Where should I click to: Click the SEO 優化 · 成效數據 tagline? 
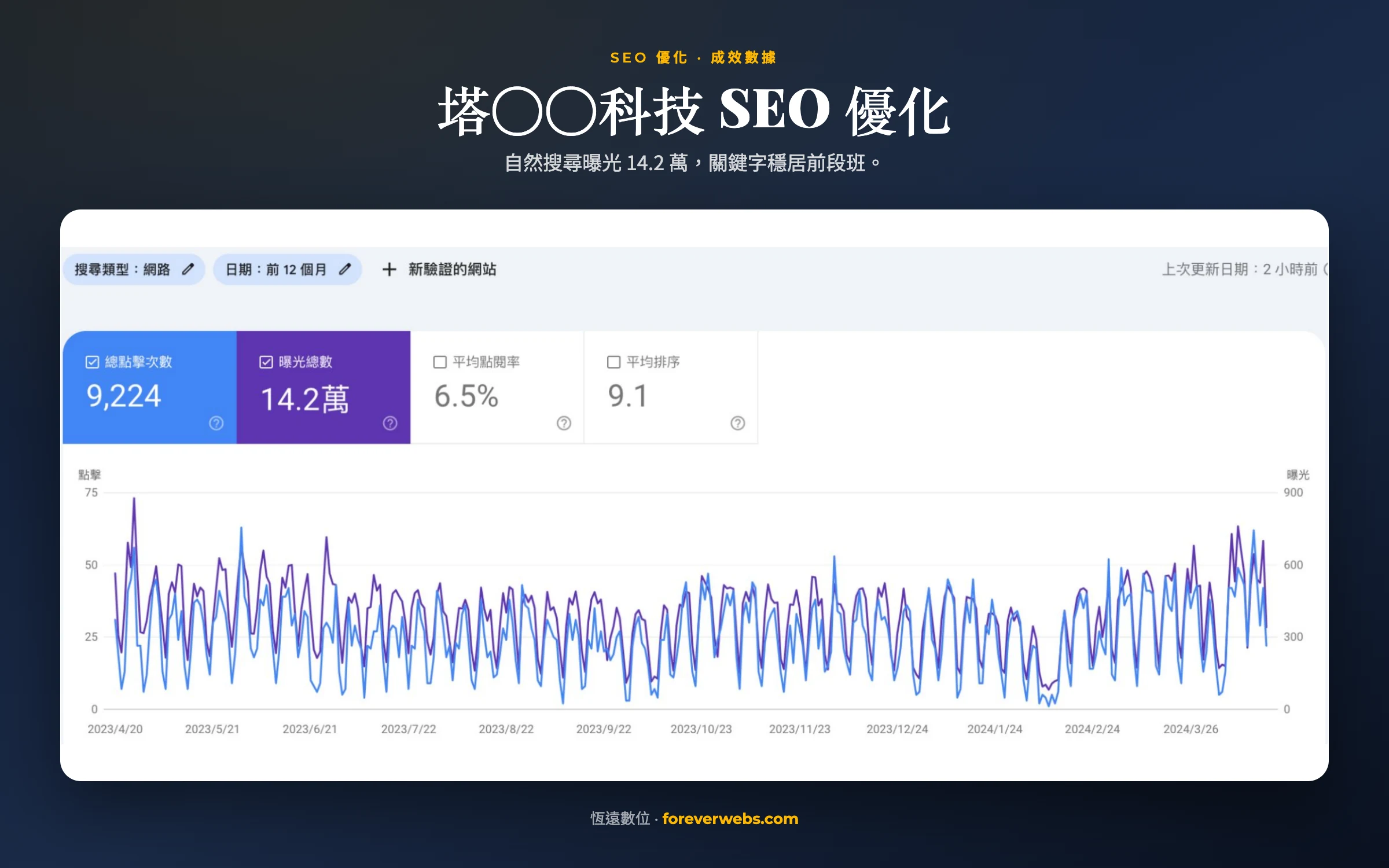pos(693,57)
